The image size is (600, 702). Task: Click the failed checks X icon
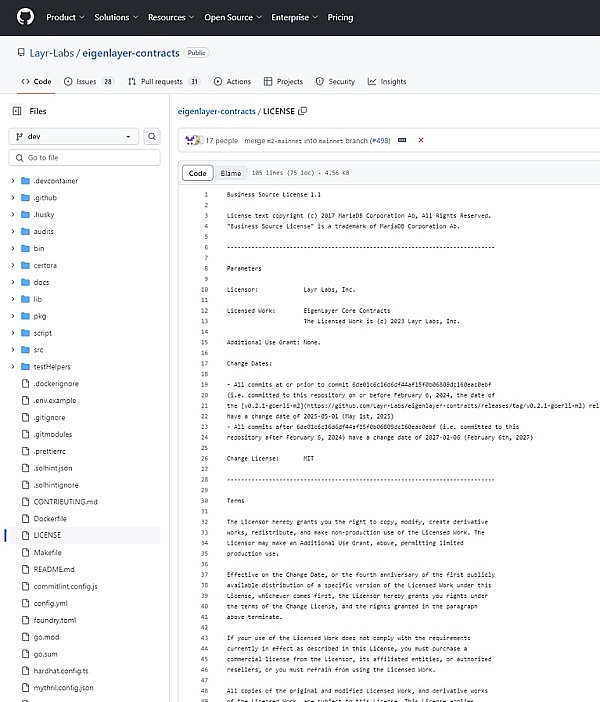click(421, 140)
